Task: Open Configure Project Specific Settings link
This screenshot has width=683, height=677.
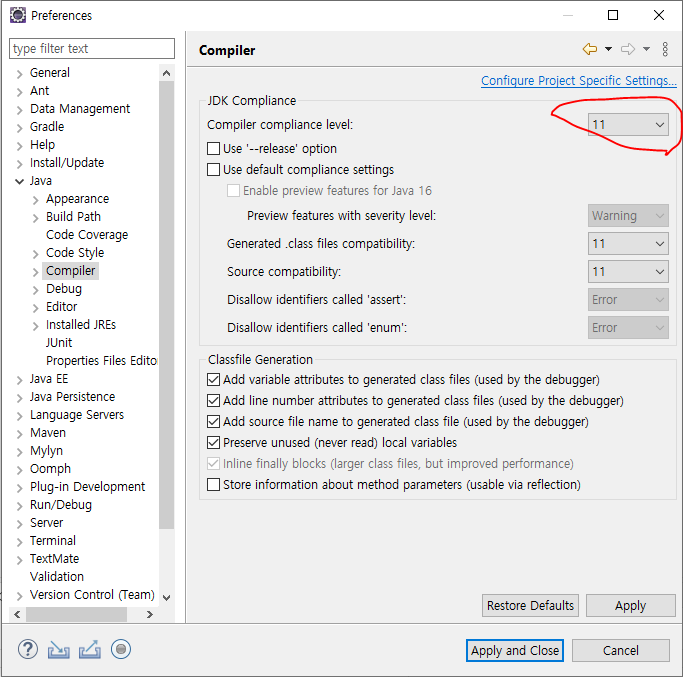Action: click(x=579, y=81)
